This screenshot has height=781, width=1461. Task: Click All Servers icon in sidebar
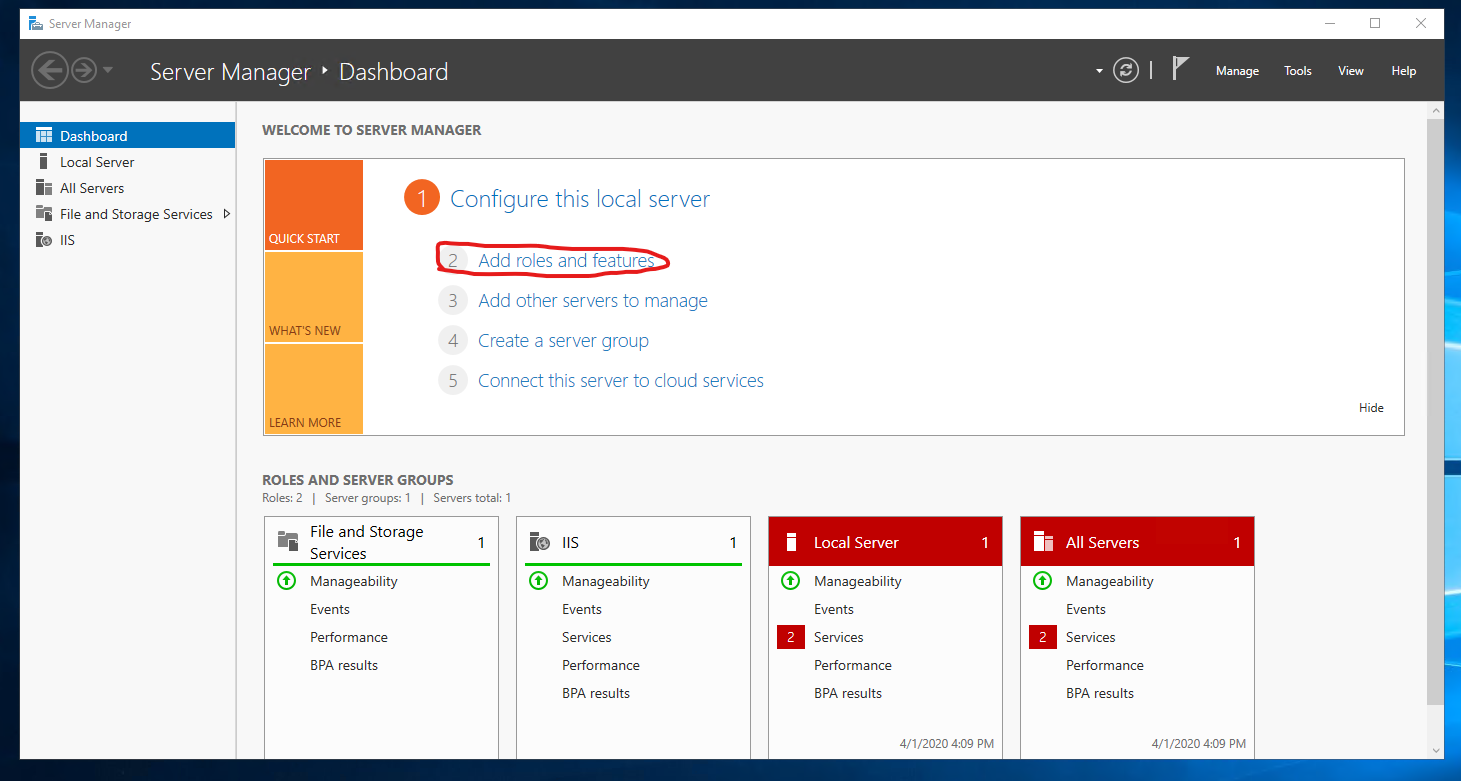tap(43, 187)
